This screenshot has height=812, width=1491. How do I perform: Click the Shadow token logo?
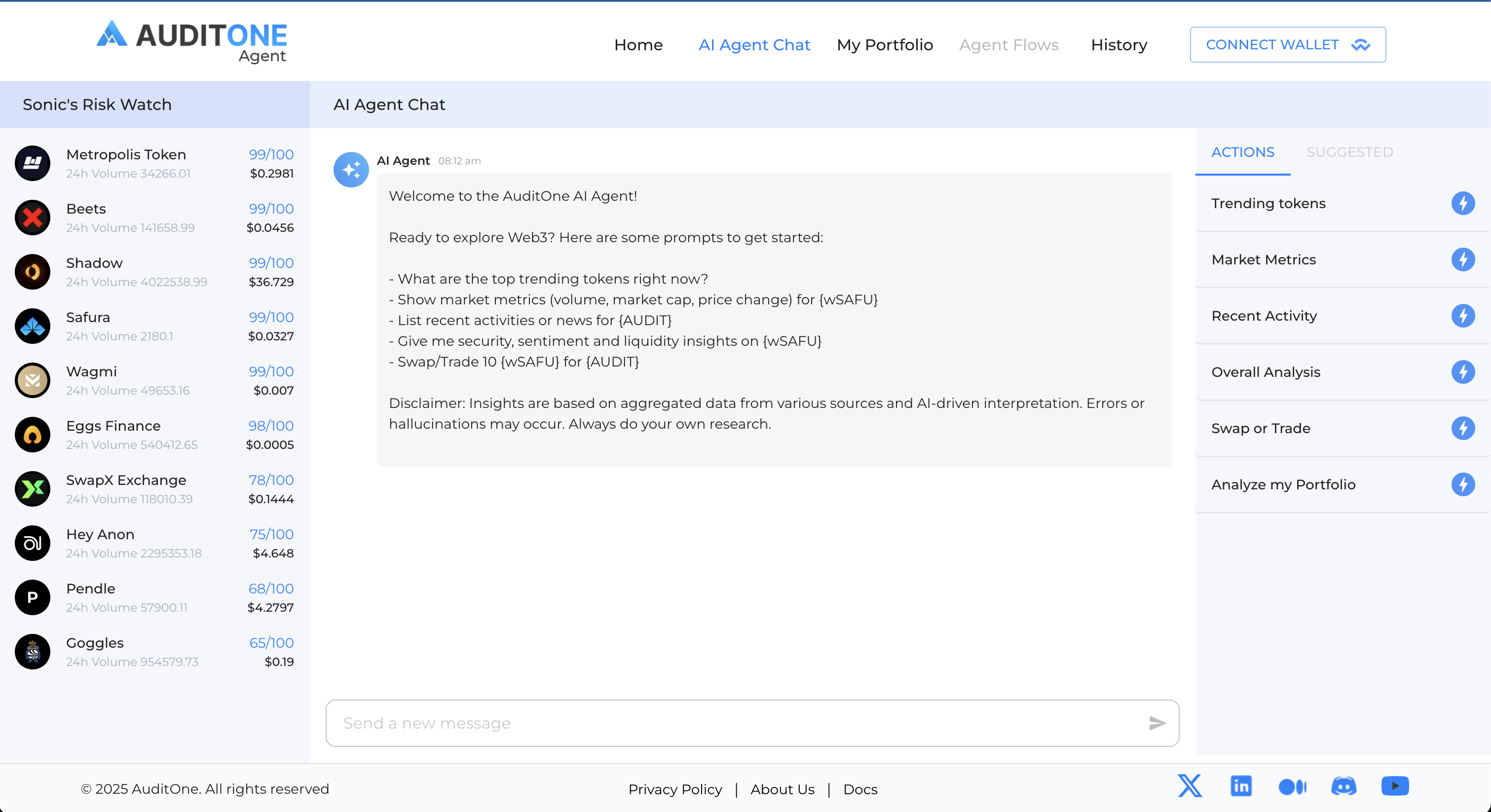point(33,272)
